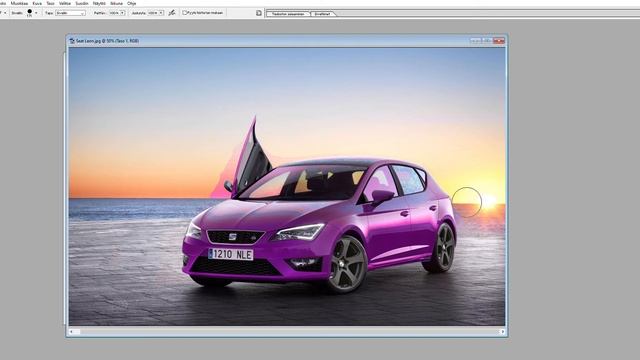Open the Näytä menu
The width and height of the screenshot is (640, 360).
pyautogui.click(x=99, y=3)
